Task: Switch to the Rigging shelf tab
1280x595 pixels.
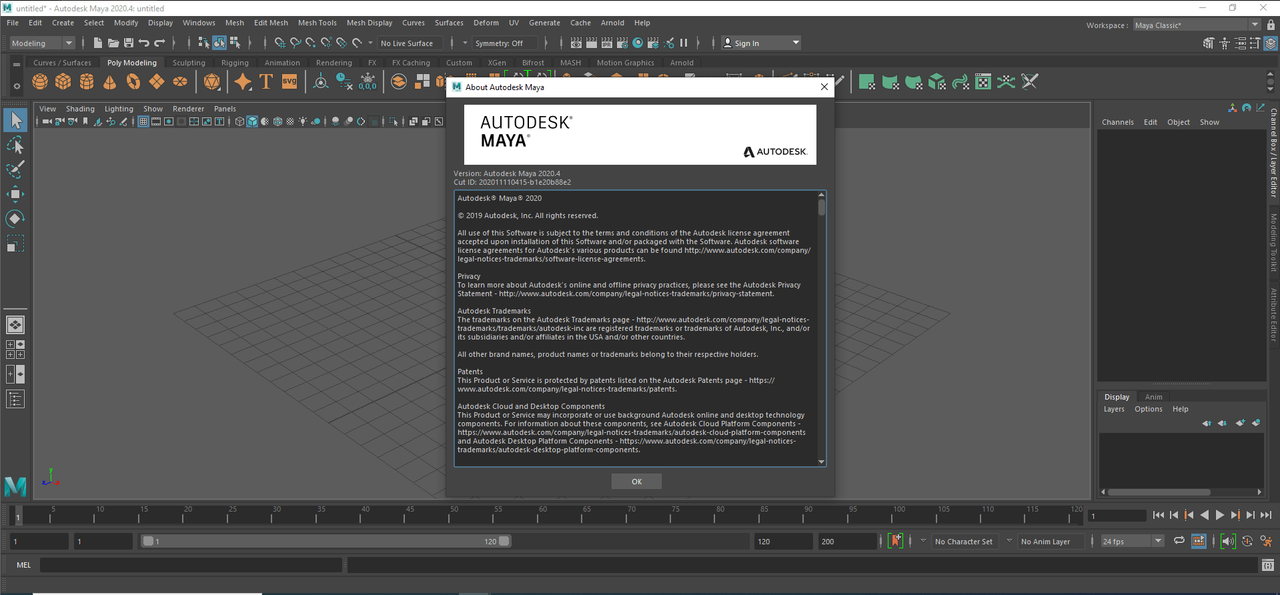Action: (235, 62)
